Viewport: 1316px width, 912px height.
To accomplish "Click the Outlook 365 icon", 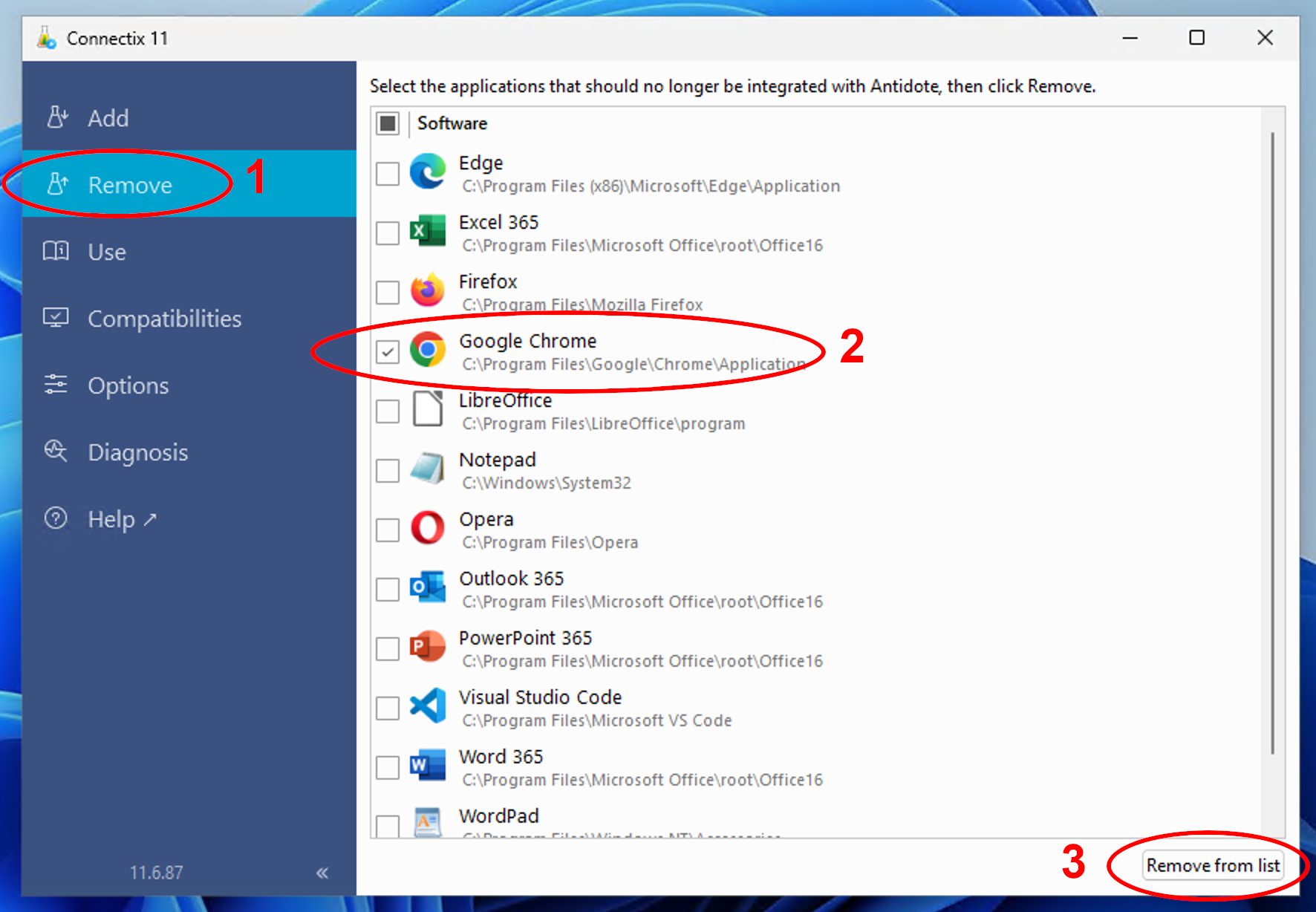I will click(x=428, y=588).
